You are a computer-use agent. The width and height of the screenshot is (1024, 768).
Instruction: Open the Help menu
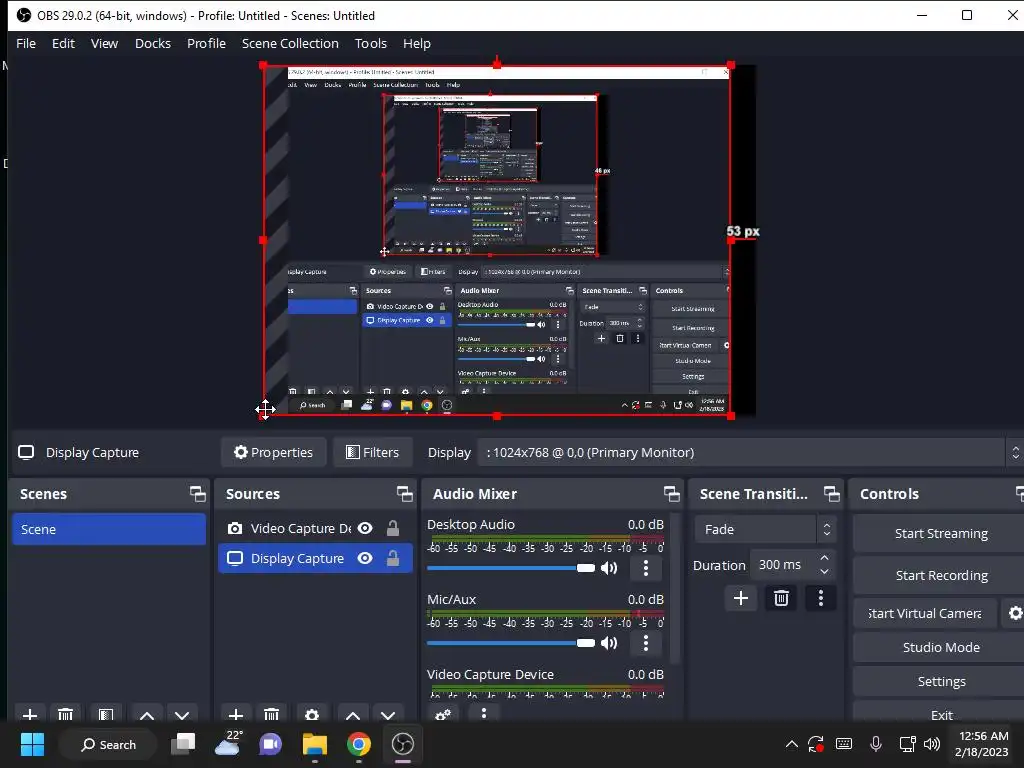click(x=417, y=43)
